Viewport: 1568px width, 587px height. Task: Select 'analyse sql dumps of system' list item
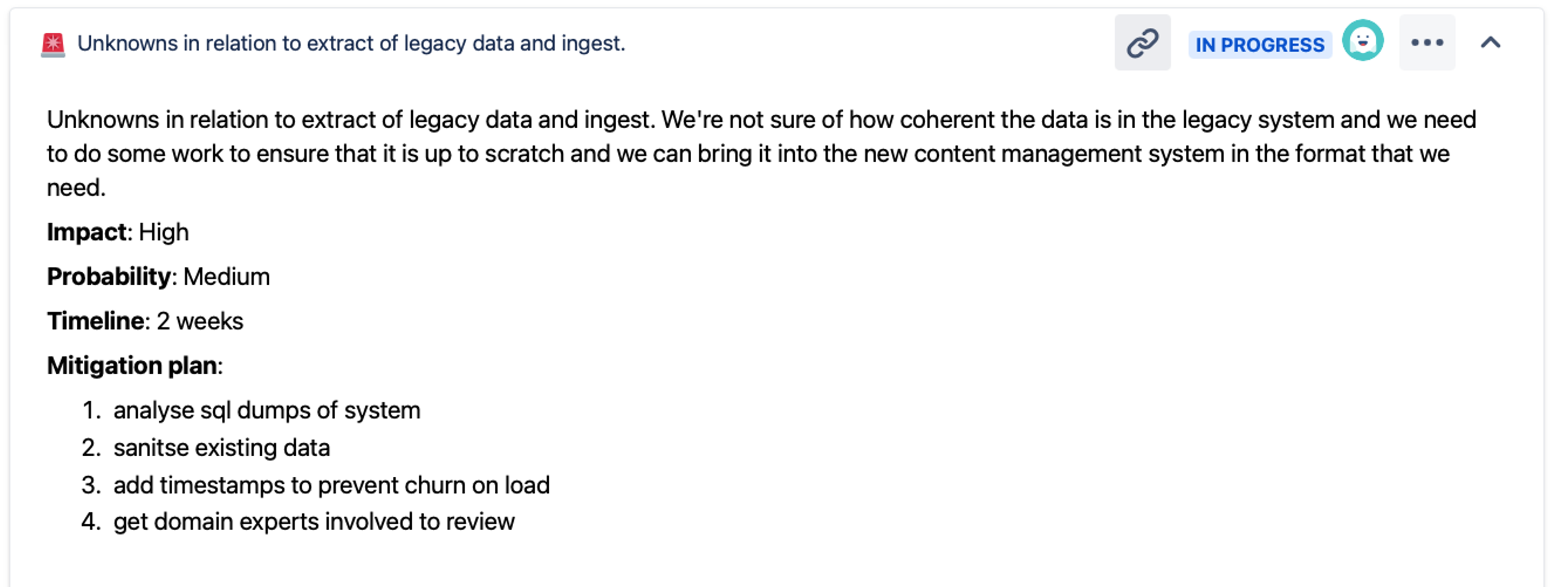267,411
